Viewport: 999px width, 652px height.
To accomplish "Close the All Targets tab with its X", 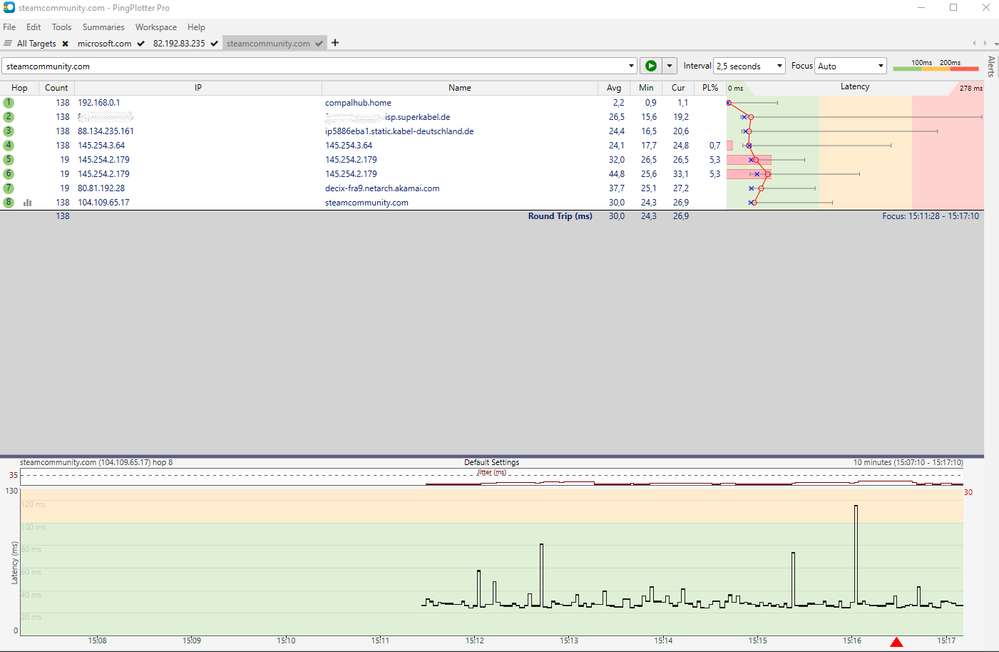I will (64, 44).
